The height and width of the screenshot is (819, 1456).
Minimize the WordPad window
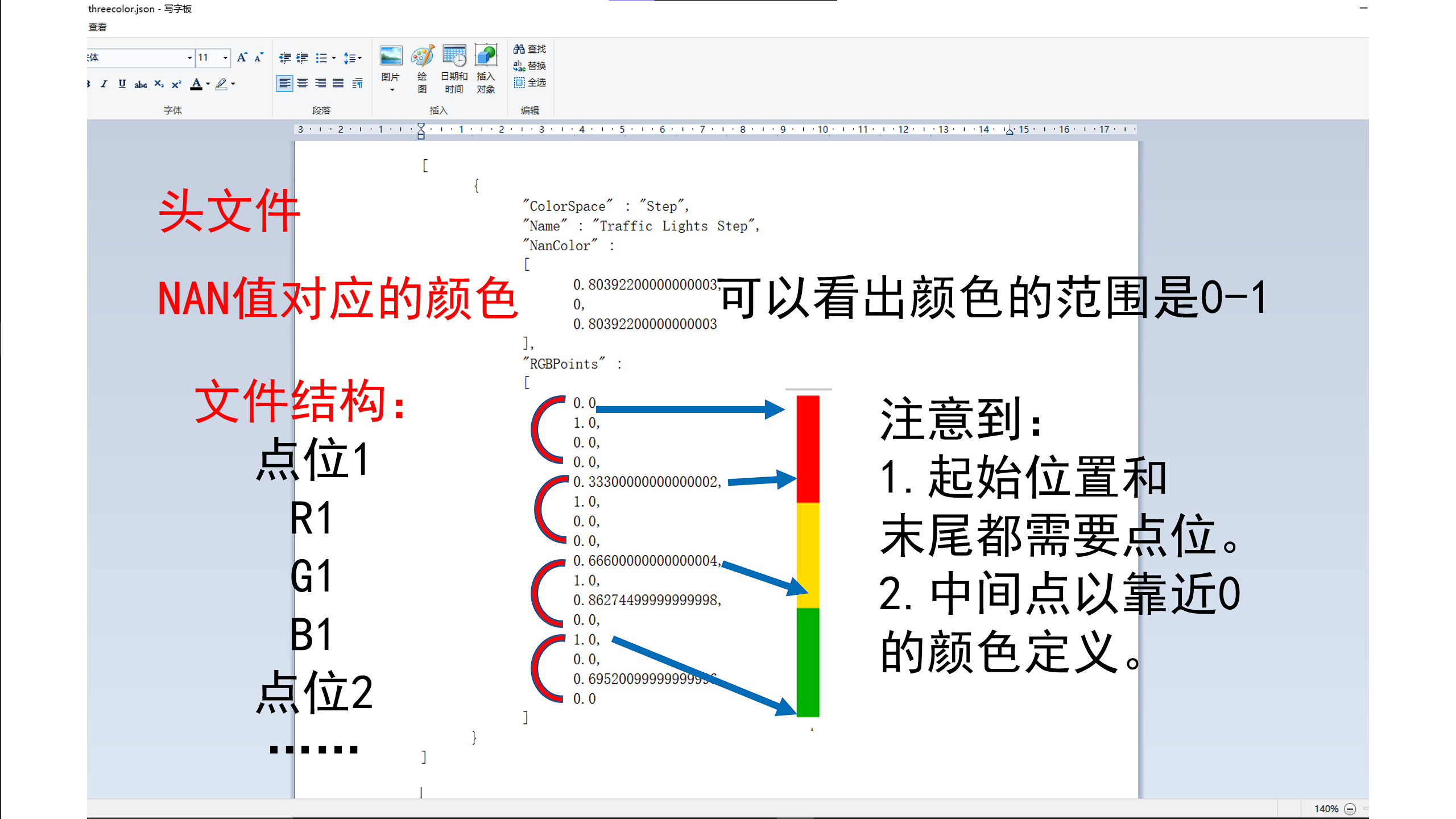pos(1363,8)
